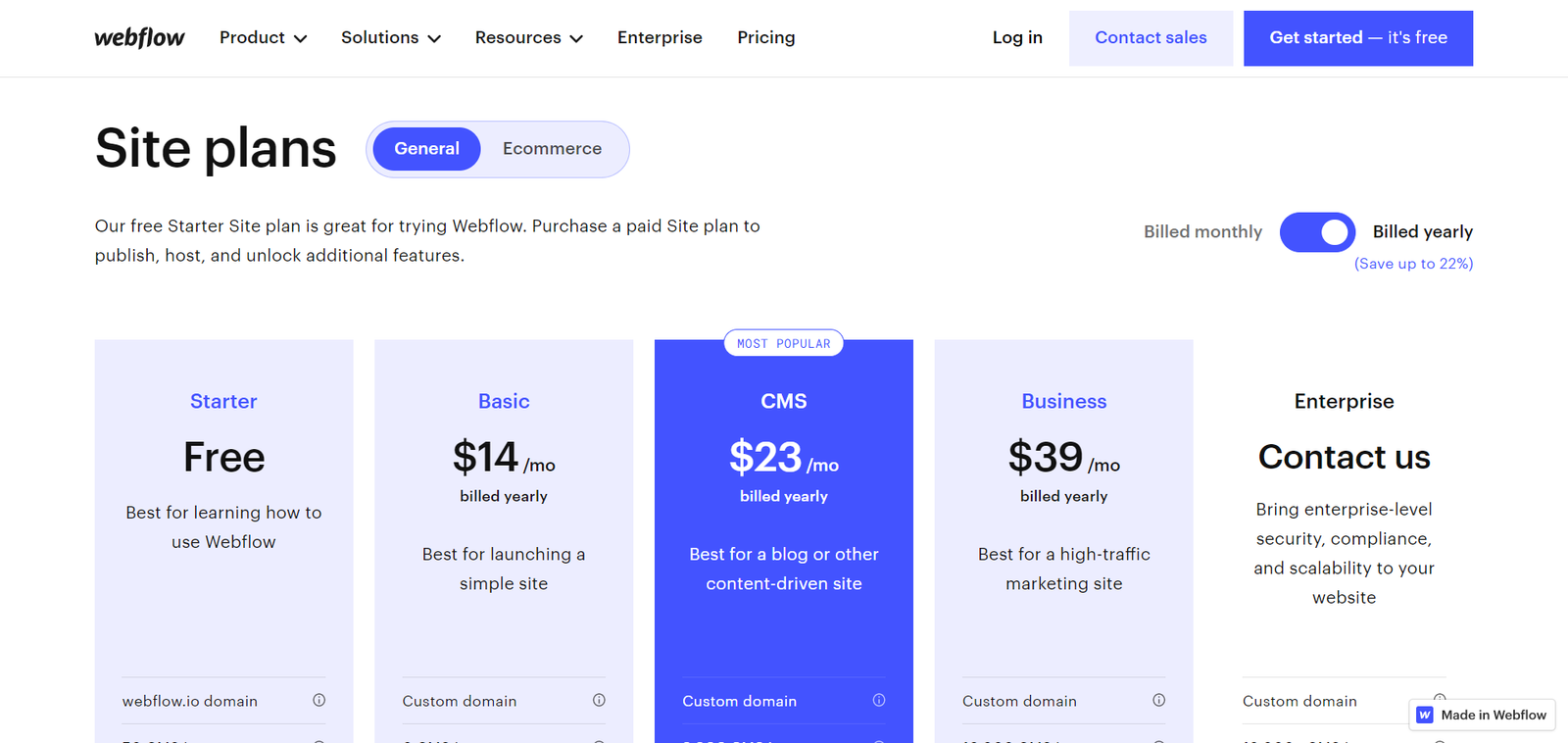Open the Resources dropdown
This screenshot has width=1568, height=743.
tap(528, 37)
